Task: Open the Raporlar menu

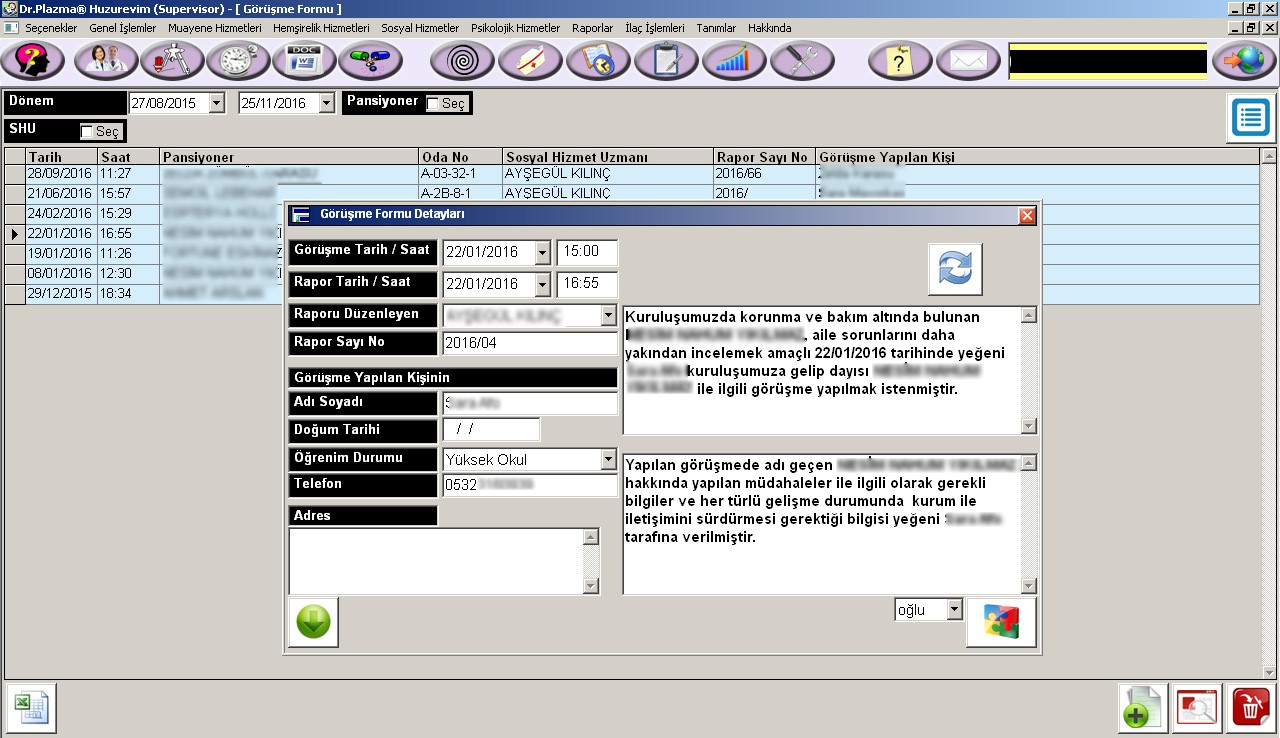Action: coord(592,28)
